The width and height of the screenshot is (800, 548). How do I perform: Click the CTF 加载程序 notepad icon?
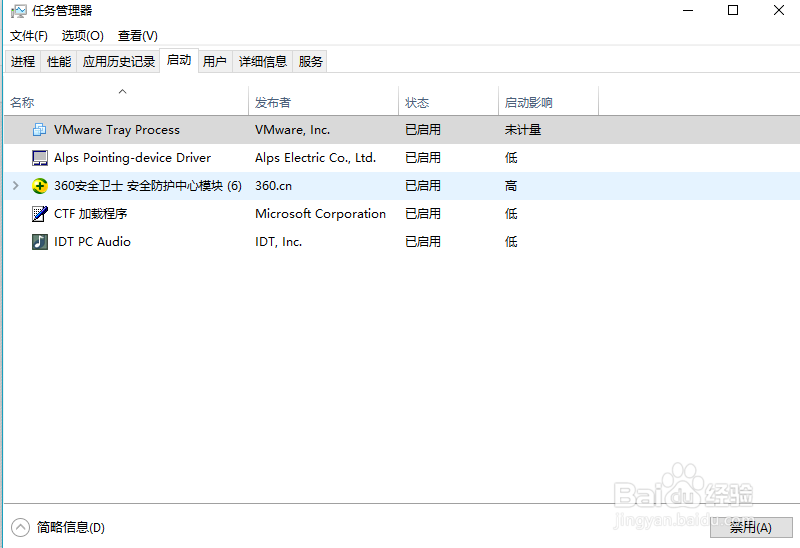(40, 214)
